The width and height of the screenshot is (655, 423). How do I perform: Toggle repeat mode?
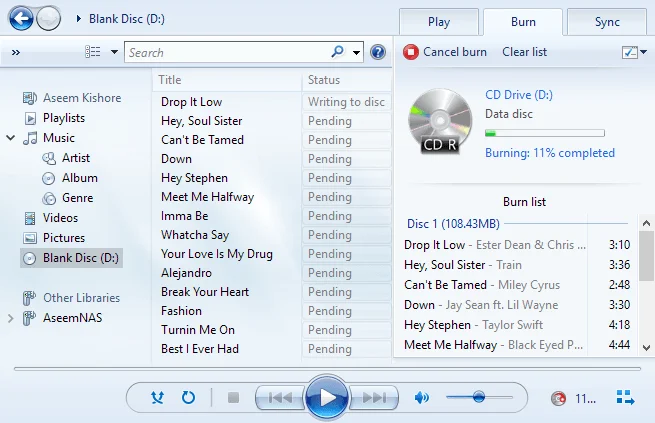coord(188,398)
